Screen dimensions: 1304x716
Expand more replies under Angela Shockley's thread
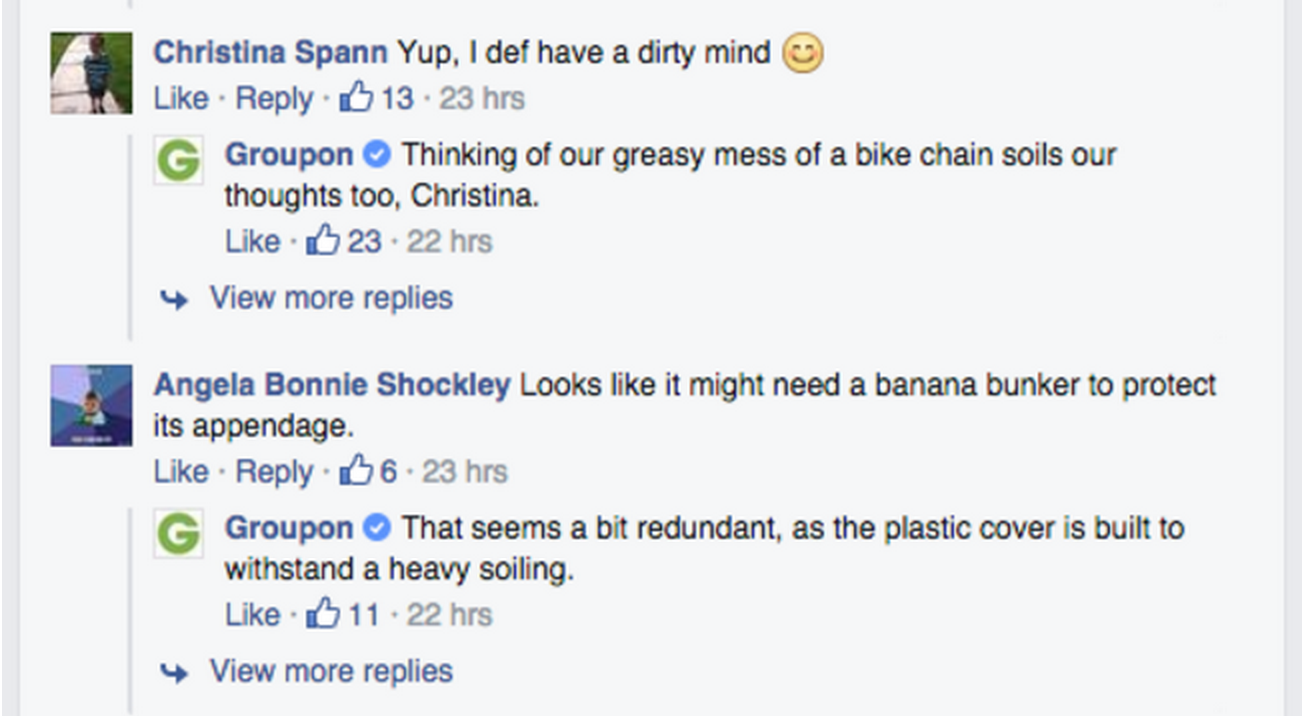[330, 670]
